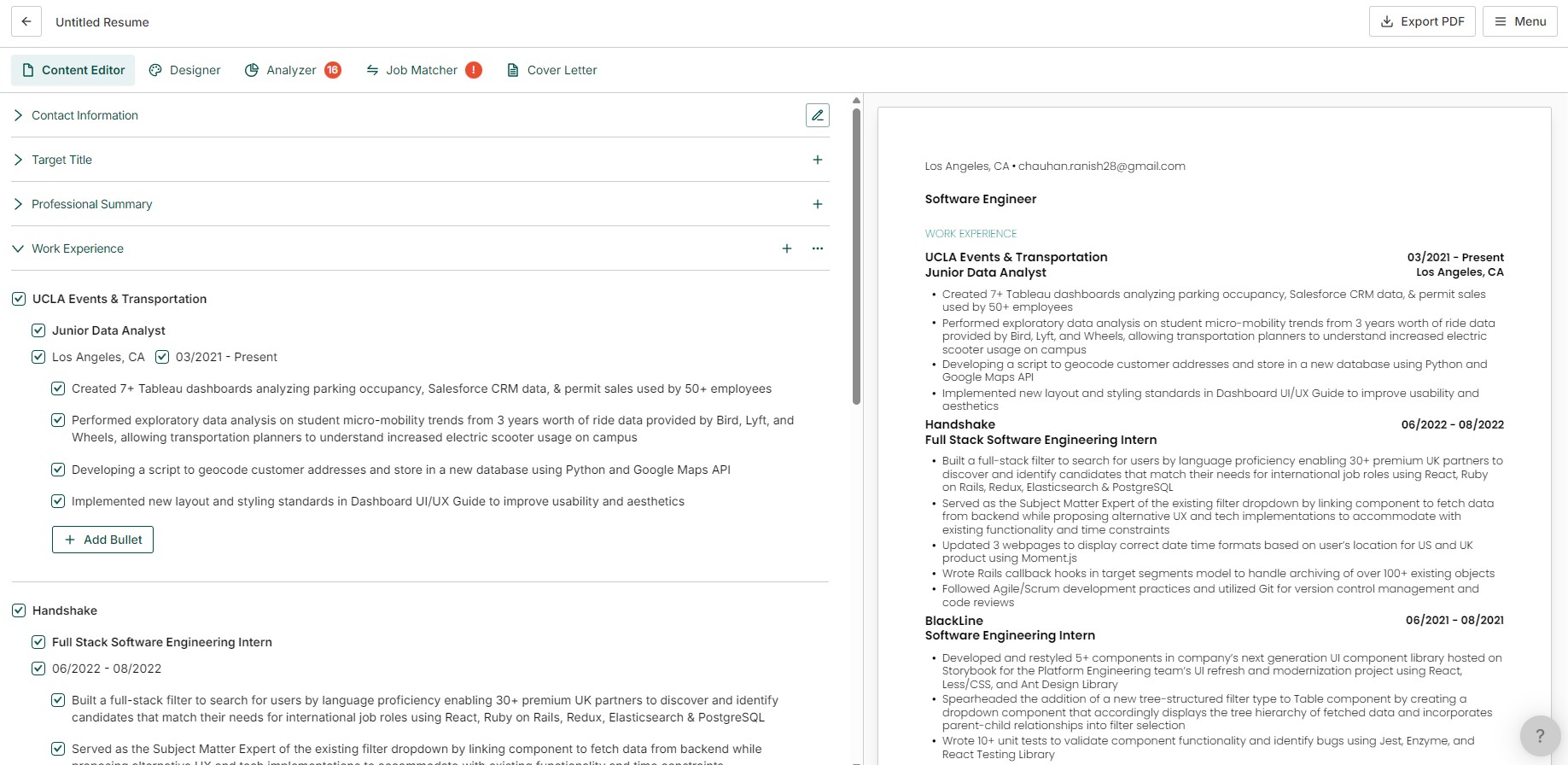Click the email in resume preview

point(1102,166)
